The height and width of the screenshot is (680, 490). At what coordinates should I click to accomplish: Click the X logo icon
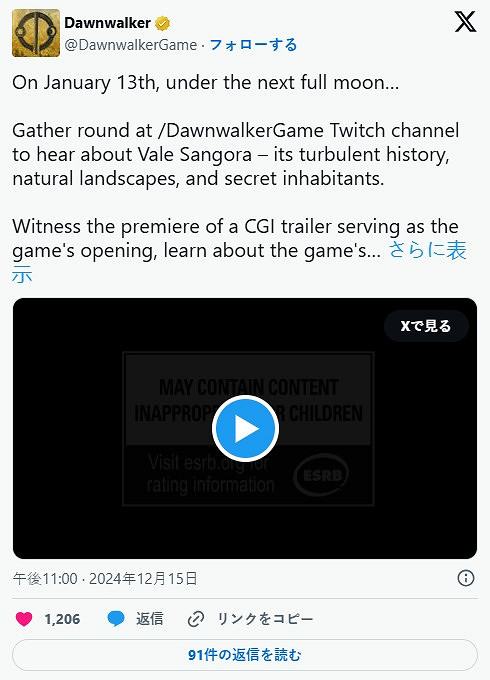(465, 22)
